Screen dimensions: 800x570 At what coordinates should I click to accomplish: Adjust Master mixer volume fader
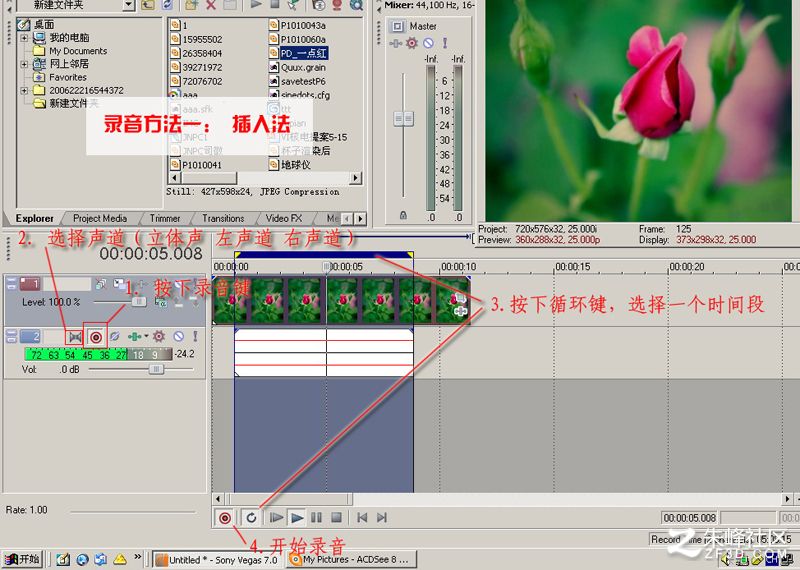[404, 119]
